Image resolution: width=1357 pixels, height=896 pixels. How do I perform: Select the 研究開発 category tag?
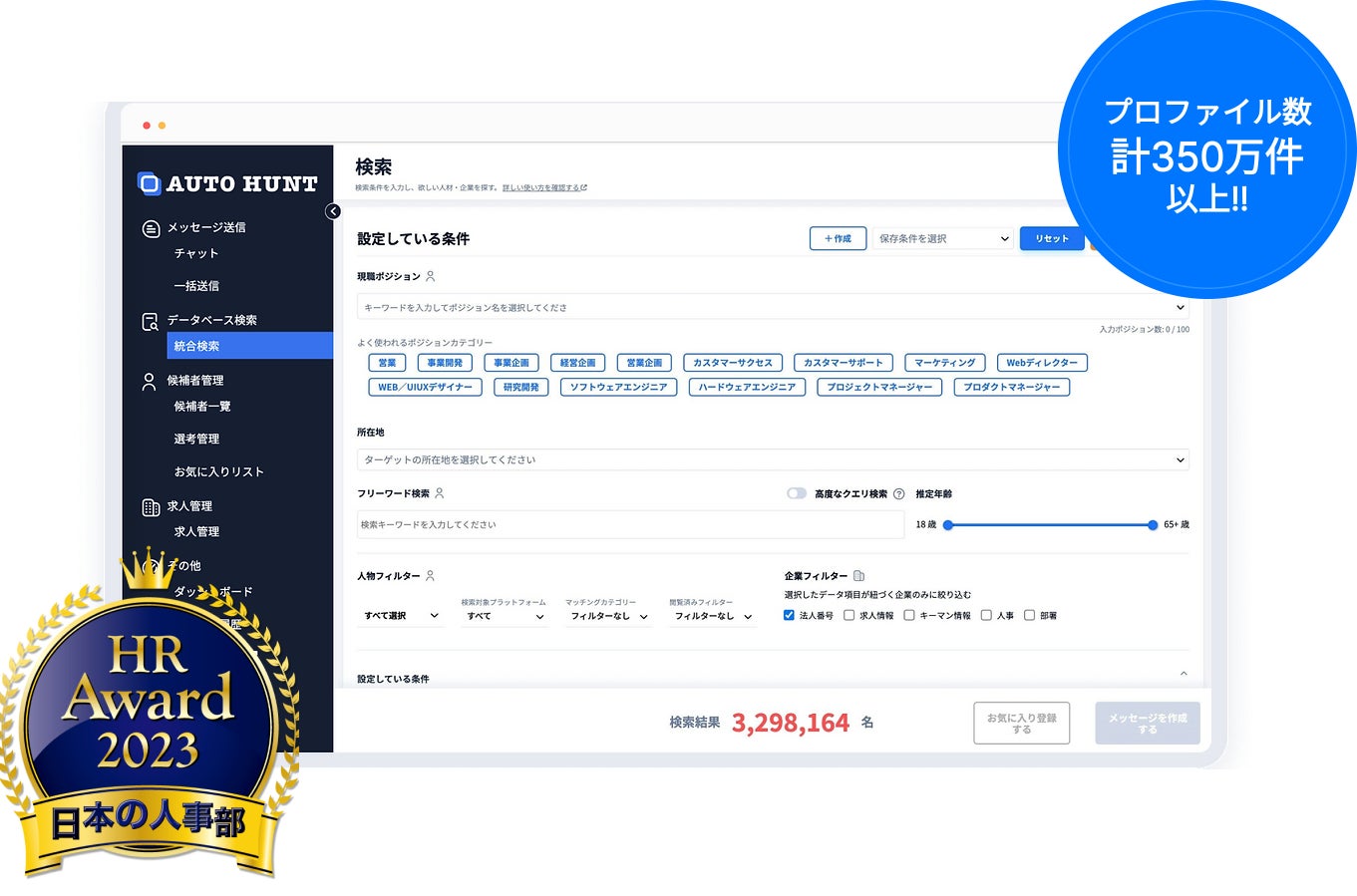pos(521,387)
